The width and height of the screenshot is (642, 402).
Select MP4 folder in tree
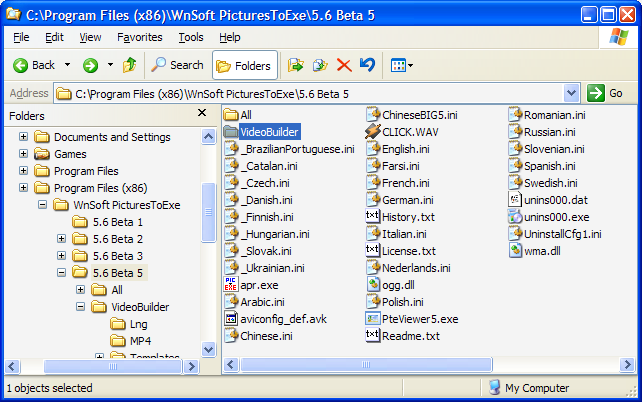tap(140, 341)
